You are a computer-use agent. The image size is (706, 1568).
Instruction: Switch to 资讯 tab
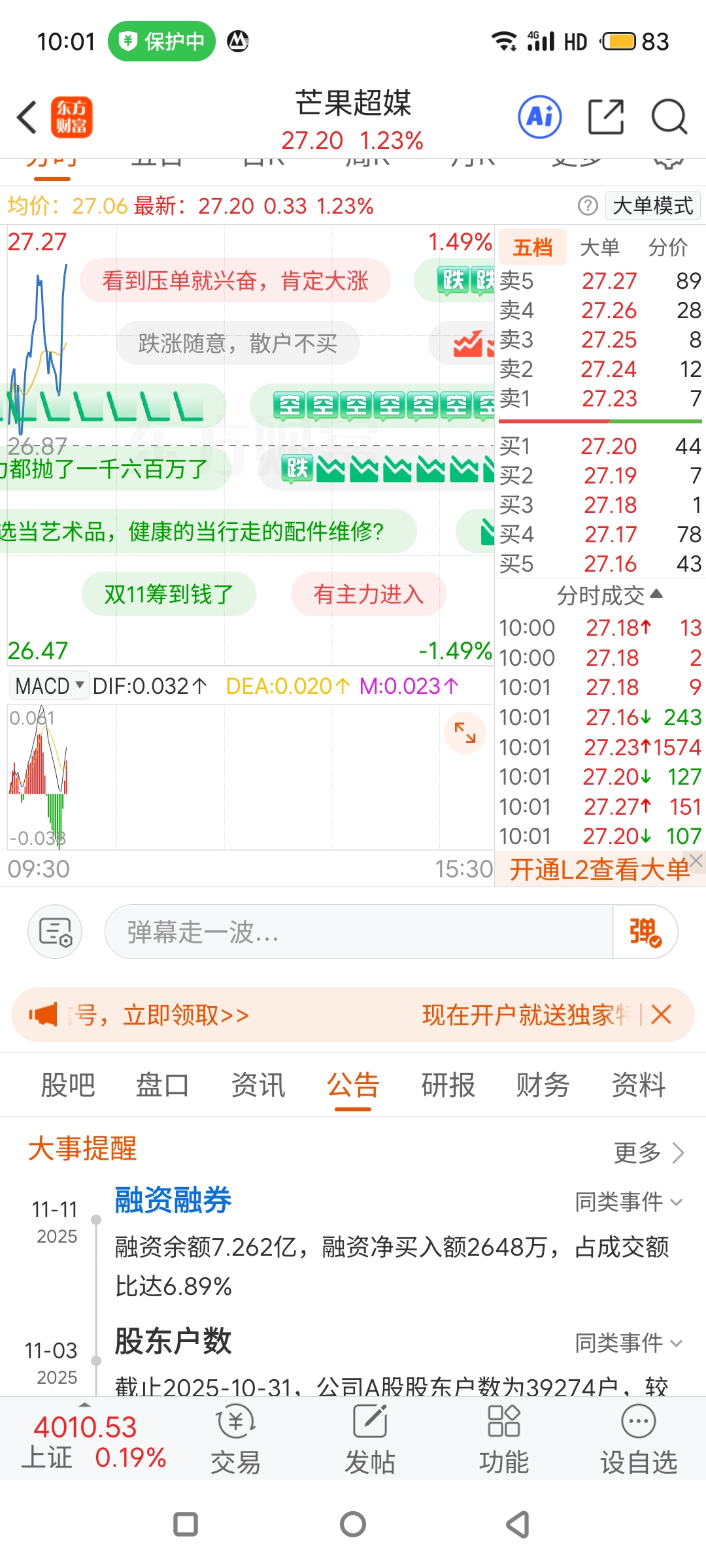point(258,1085)
